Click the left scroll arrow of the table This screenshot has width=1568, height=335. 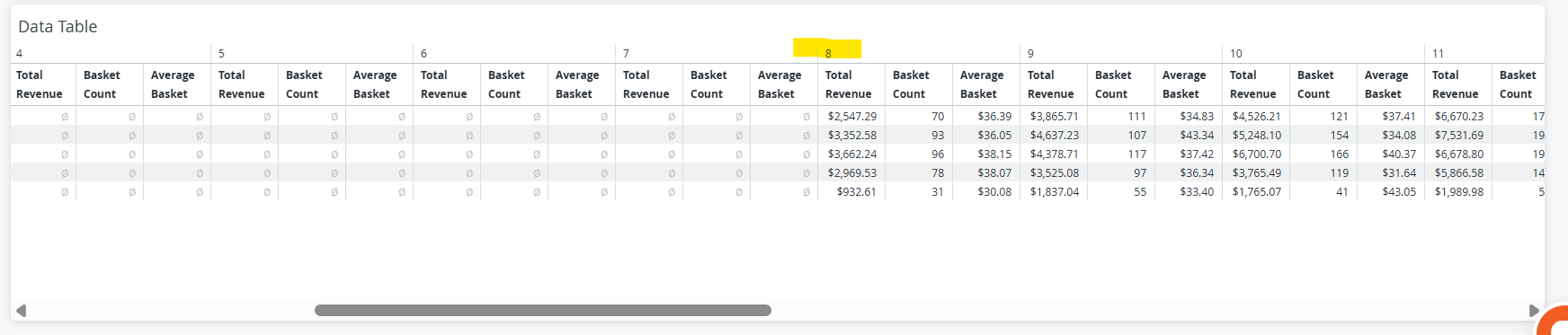22,311
